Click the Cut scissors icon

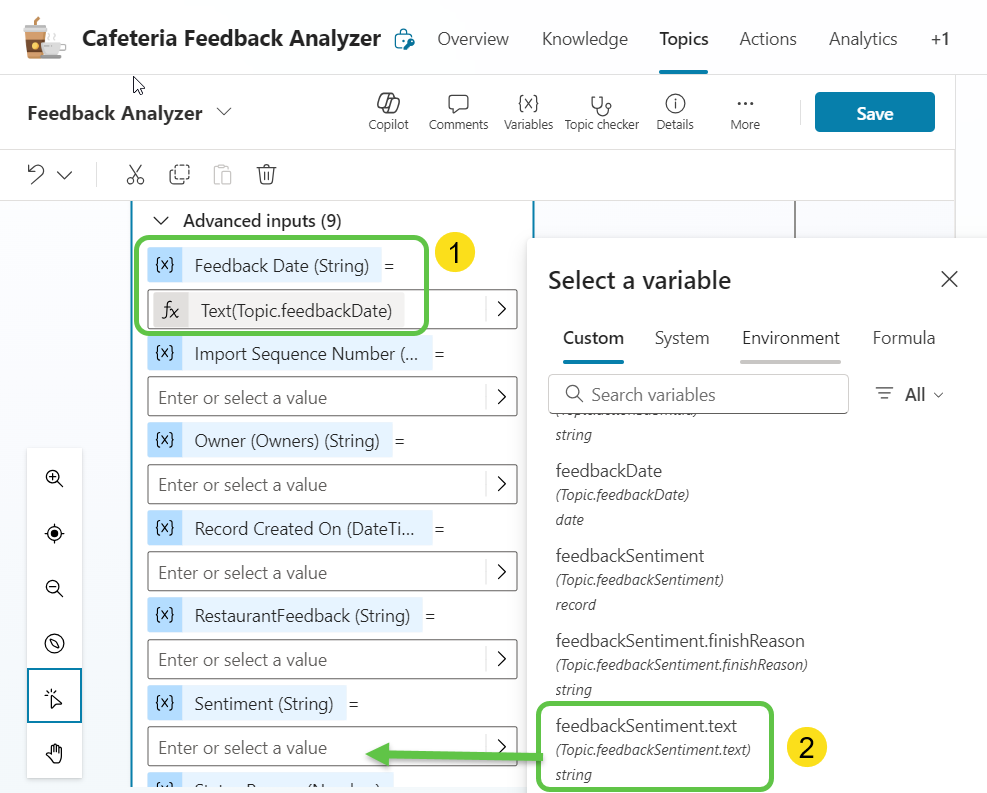(x=135, y=175)
